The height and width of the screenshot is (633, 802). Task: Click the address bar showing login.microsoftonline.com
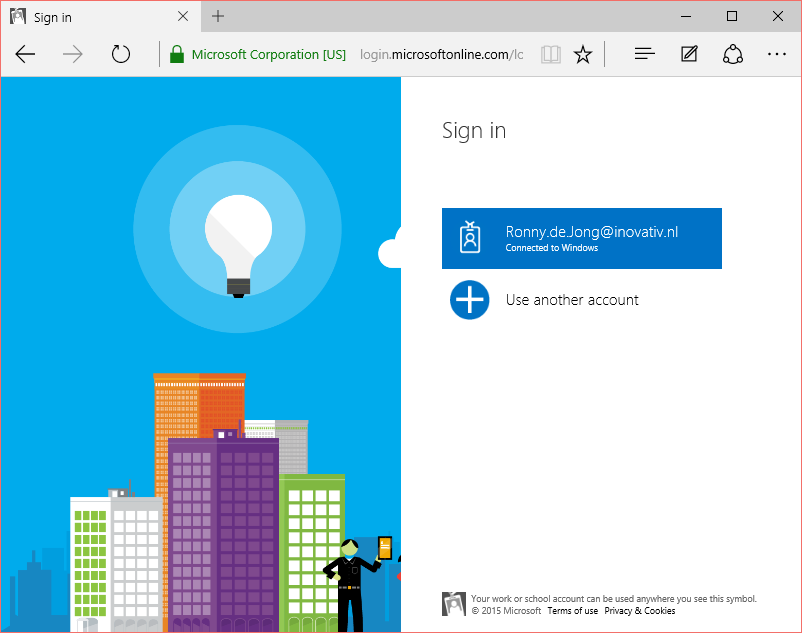[440, 54]
